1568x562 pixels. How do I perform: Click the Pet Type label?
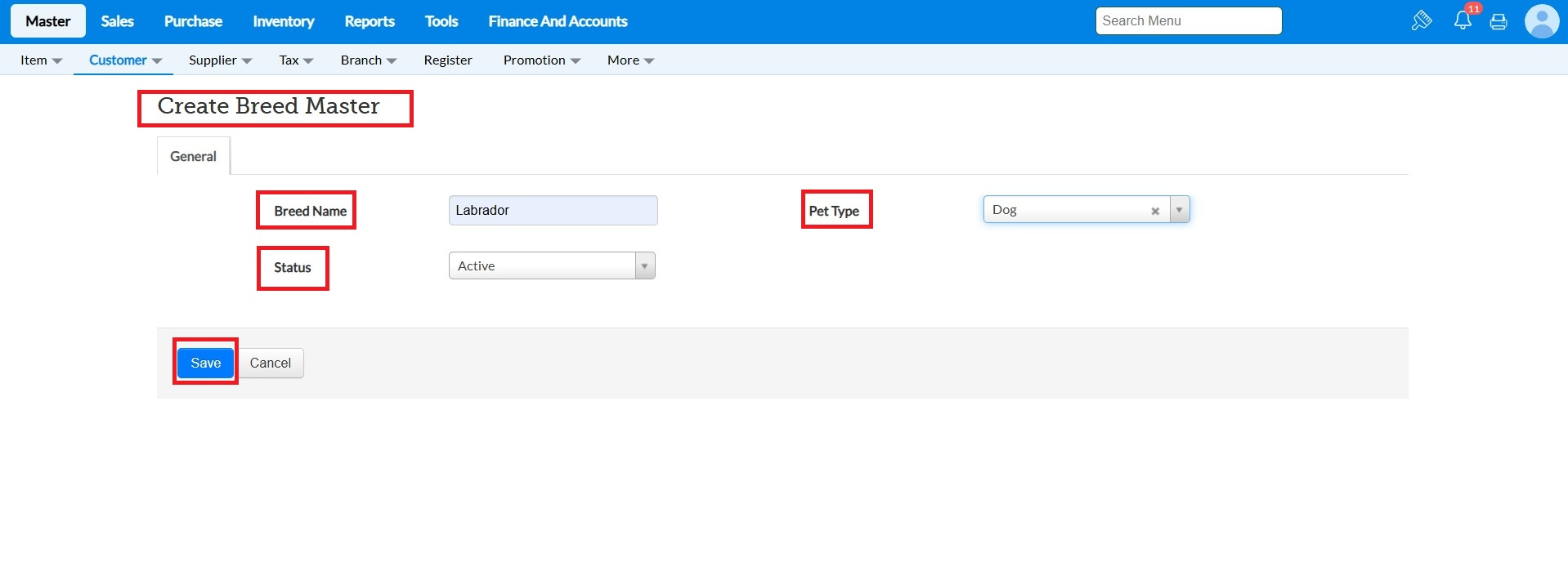[x=834, y=211]
